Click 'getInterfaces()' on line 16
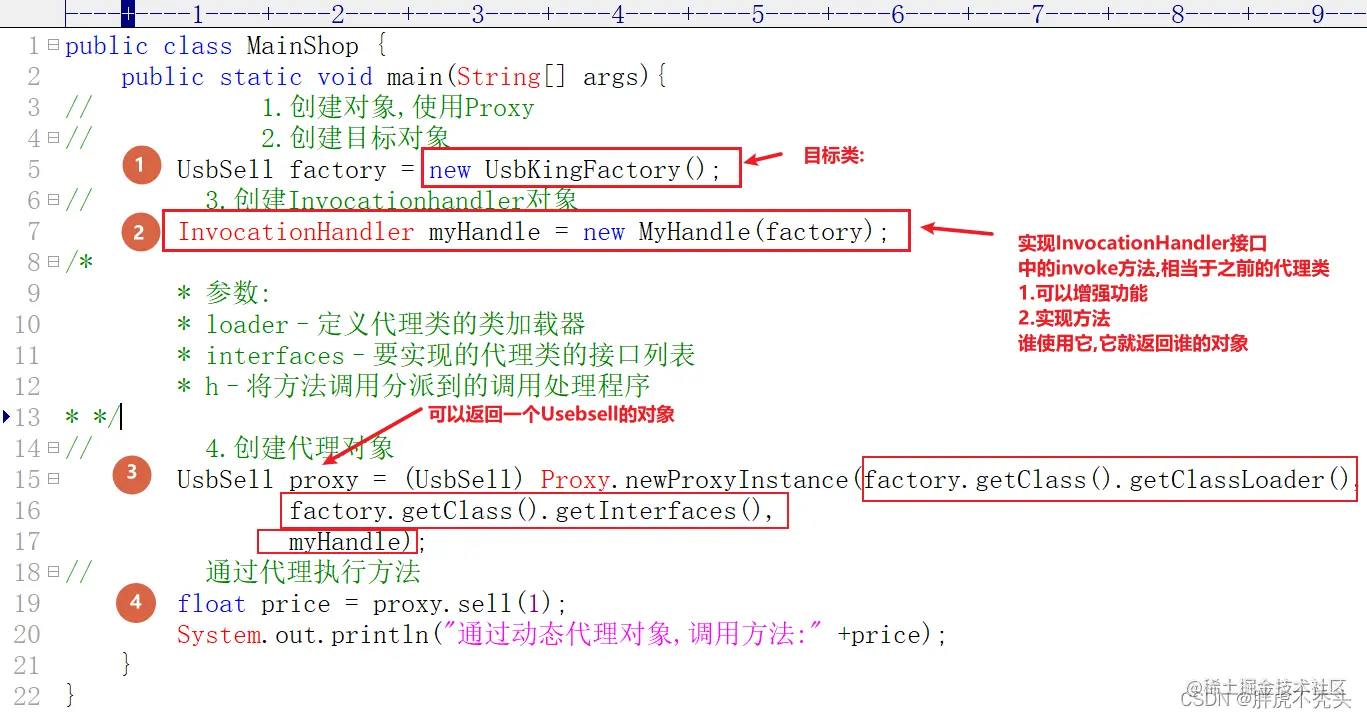Viewport: 1367px width, 718px height. (659, 511)
